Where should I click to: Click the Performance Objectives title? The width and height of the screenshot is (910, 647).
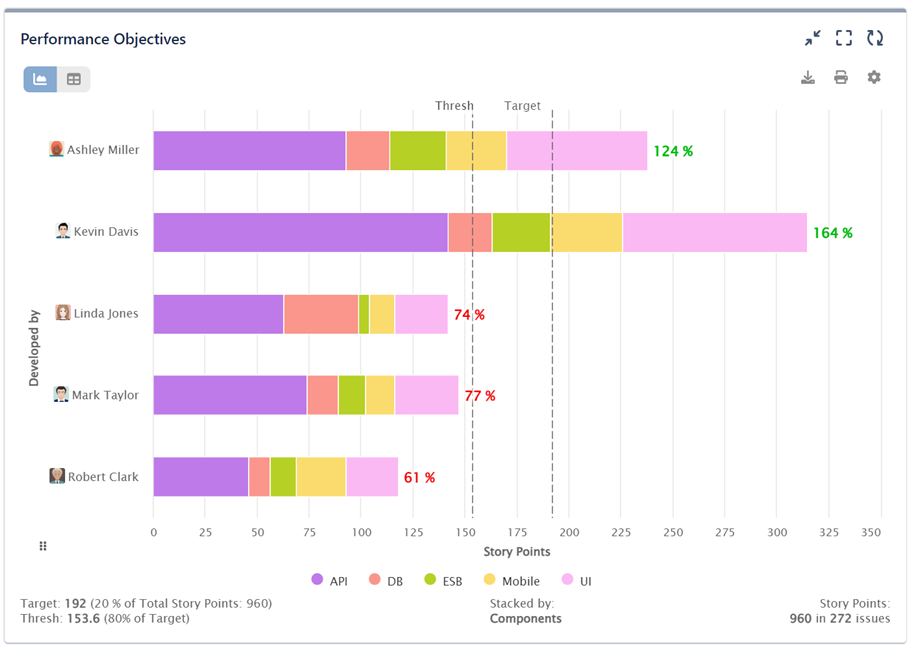click(x=103, y=39)
